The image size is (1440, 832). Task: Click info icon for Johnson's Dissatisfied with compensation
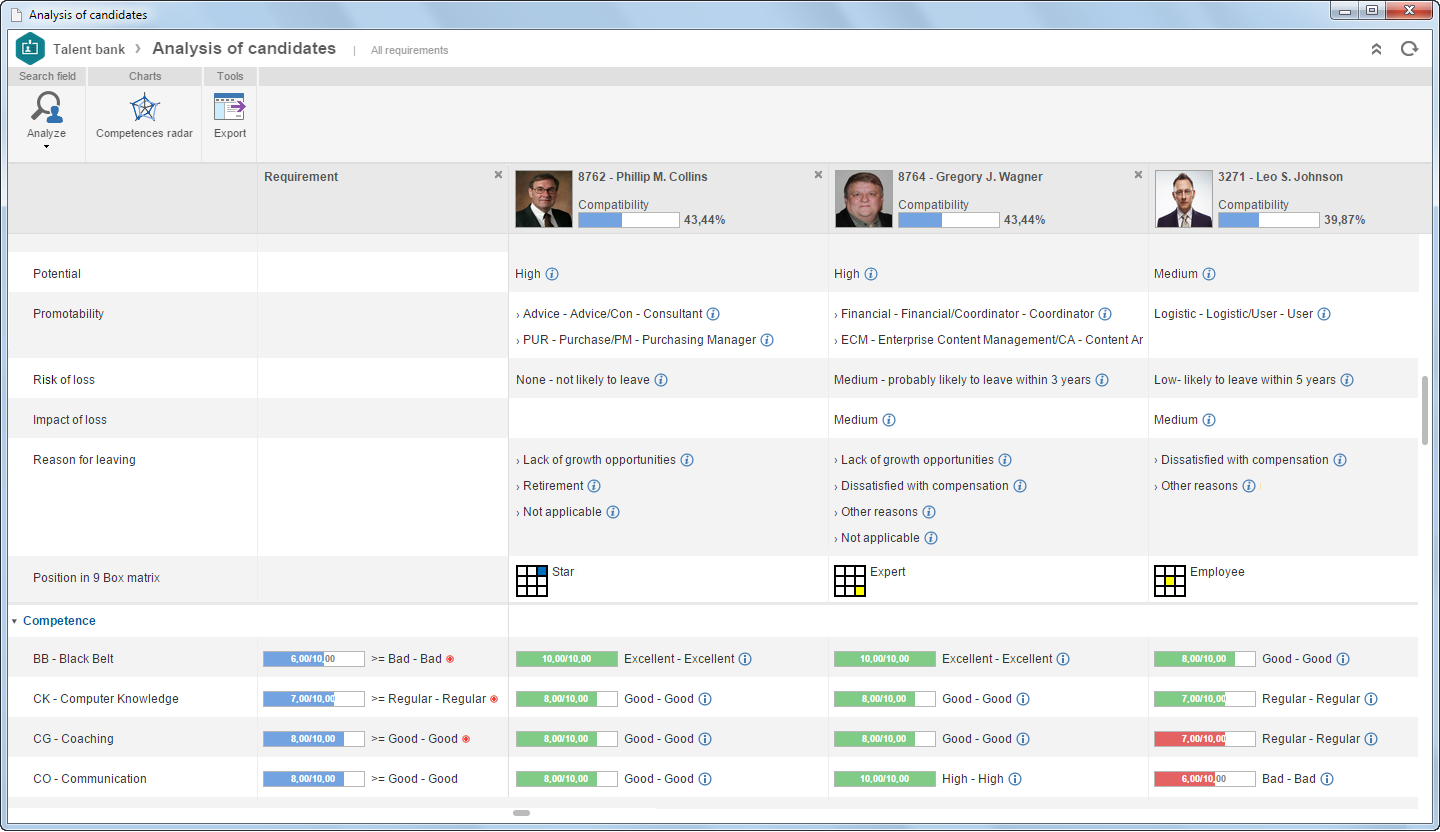point(1340,460)
